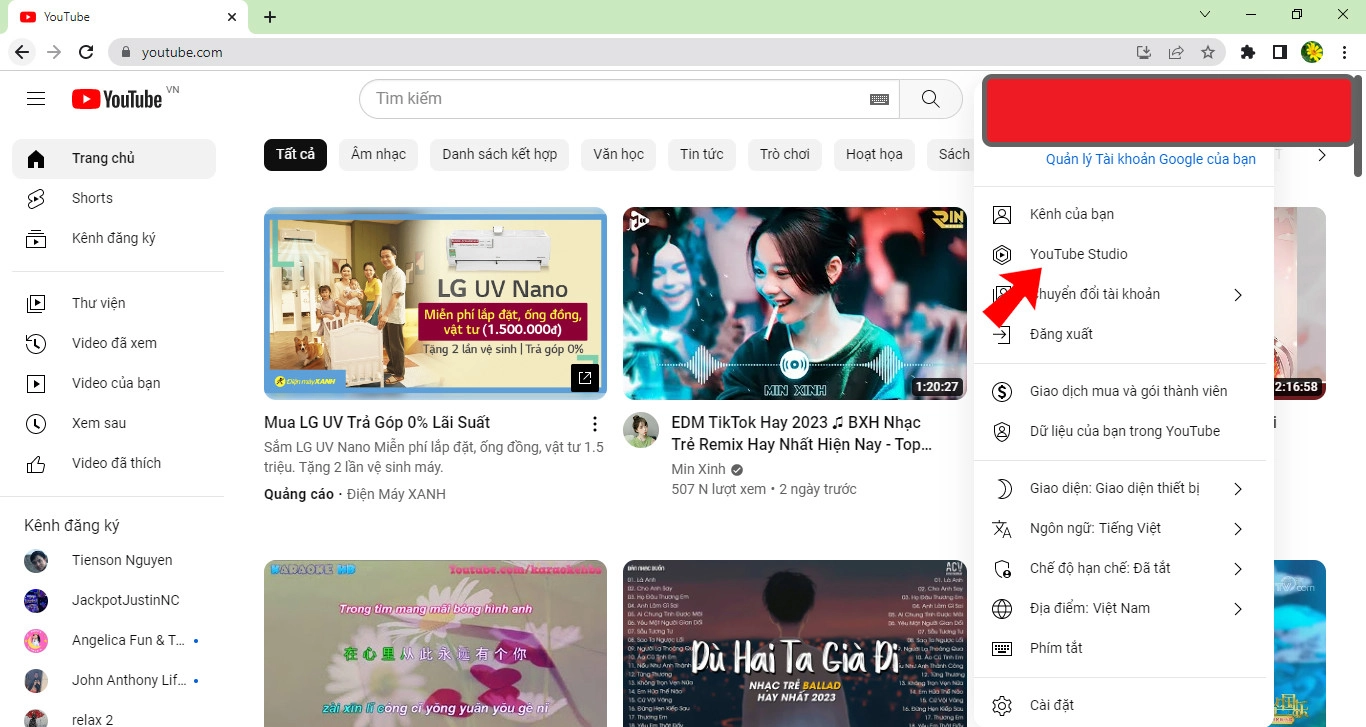
Task: Open Shorts from the sidebar
Action: [x=92, y=197]
